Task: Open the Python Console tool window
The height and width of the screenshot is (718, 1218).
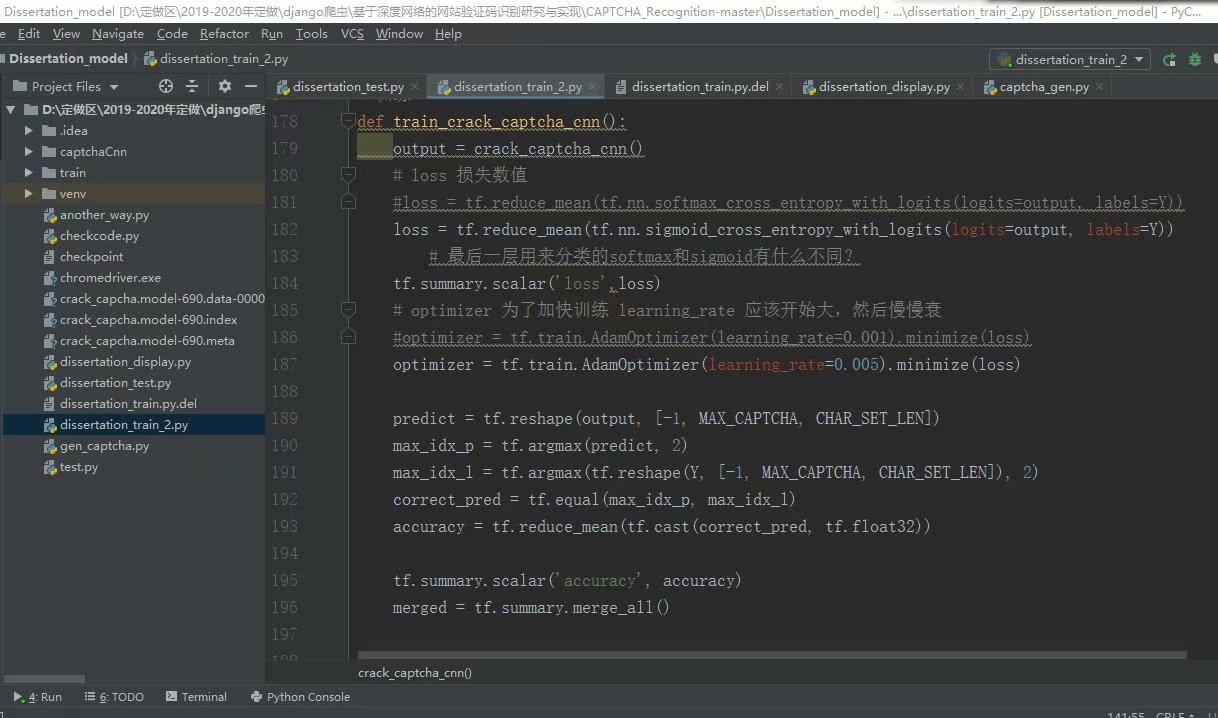Action: click(300, 697)
